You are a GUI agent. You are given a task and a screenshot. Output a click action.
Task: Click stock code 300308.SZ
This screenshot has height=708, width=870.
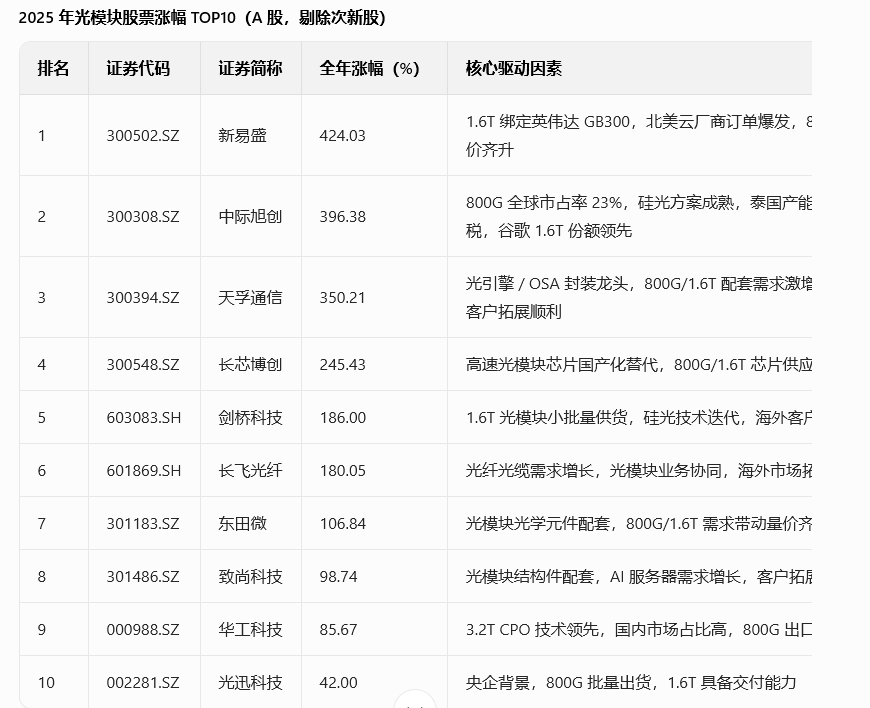[x=143, y=216]
